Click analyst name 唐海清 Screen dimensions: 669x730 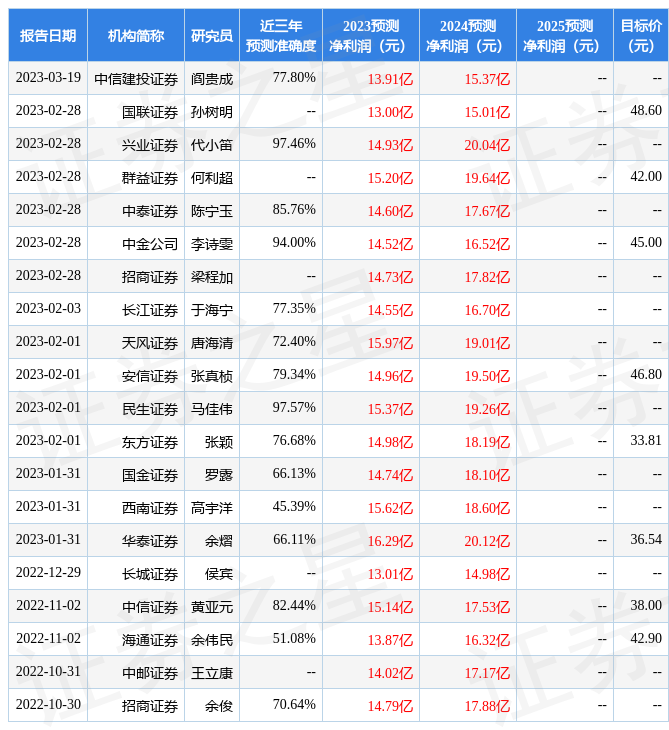212,343
